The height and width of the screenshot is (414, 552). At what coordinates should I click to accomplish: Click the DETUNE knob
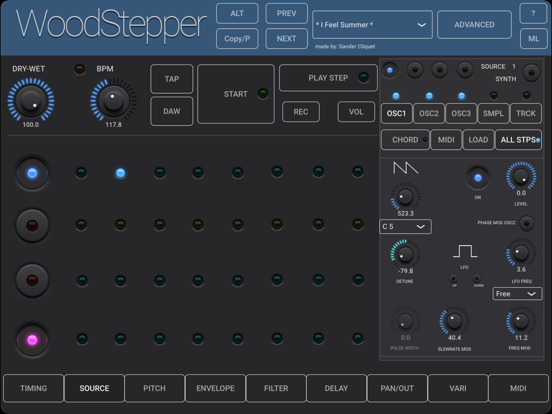[x=405, y=254]
